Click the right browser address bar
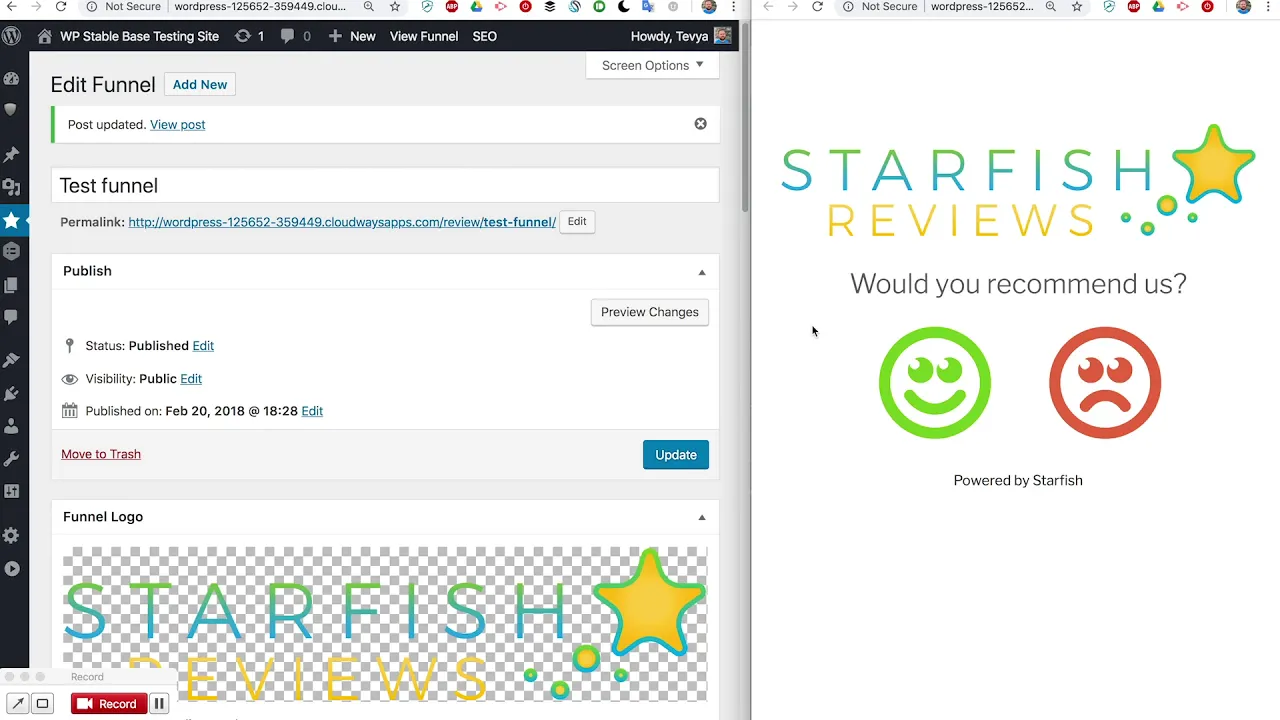 tap(982, 7)
